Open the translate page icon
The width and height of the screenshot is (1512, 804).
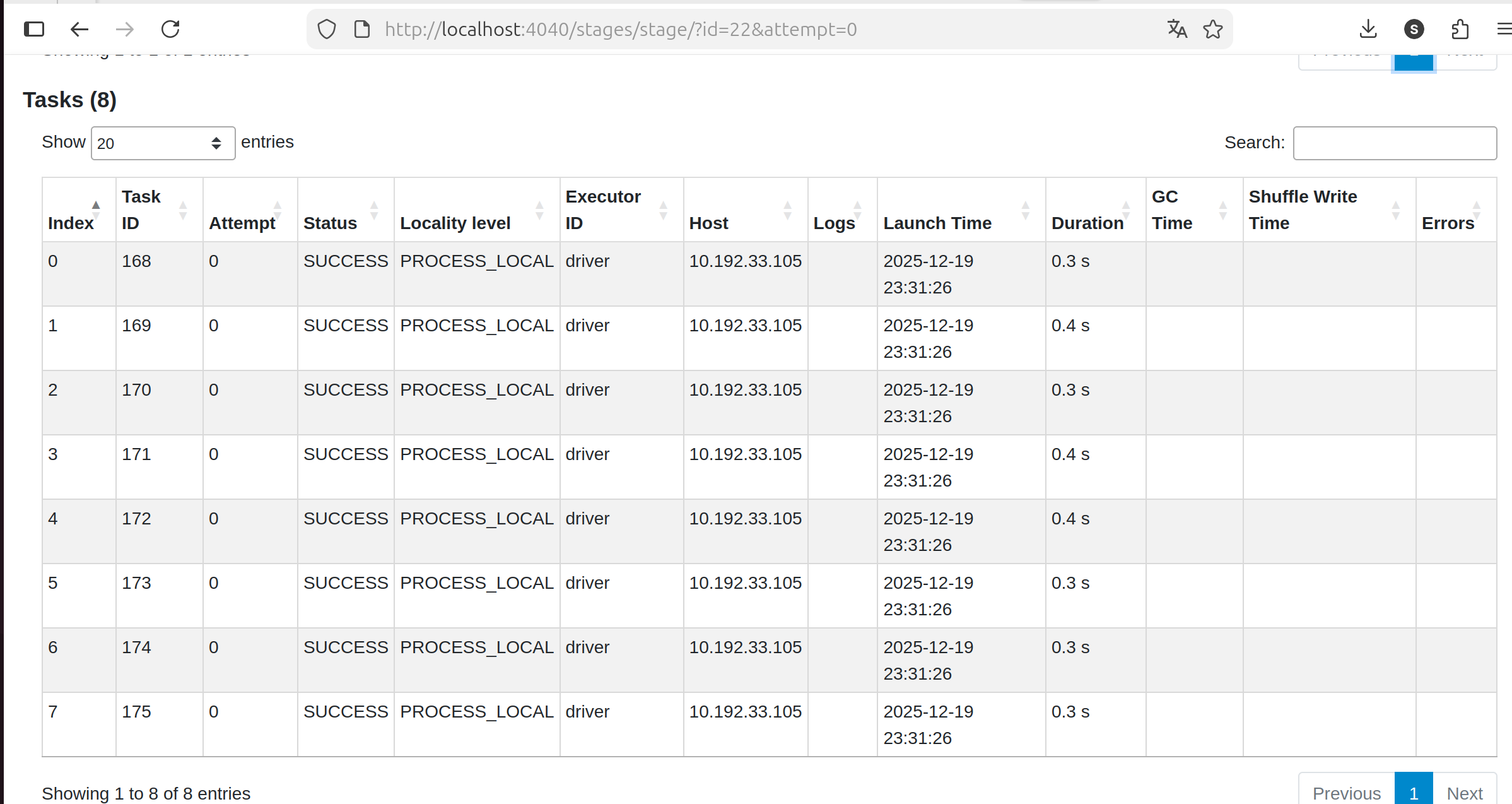tap(1176, 29)
